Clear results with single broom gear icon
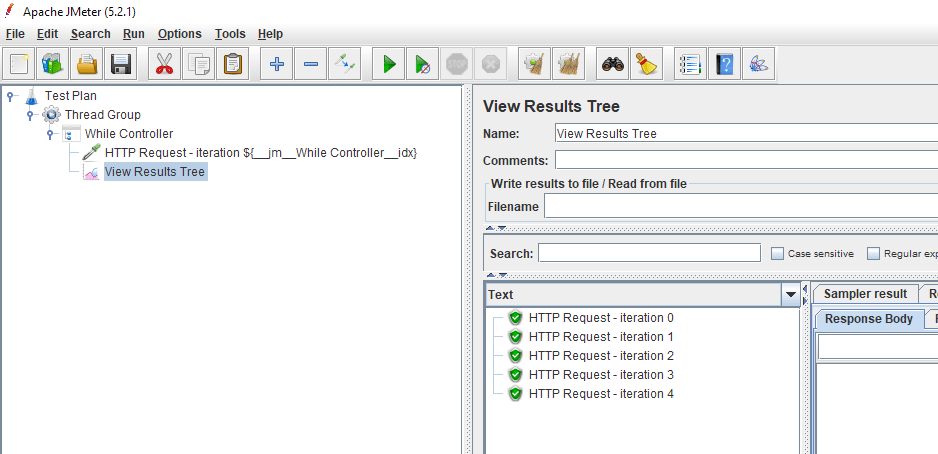Screen dimensions: 938x454 [x=534, y=63]
